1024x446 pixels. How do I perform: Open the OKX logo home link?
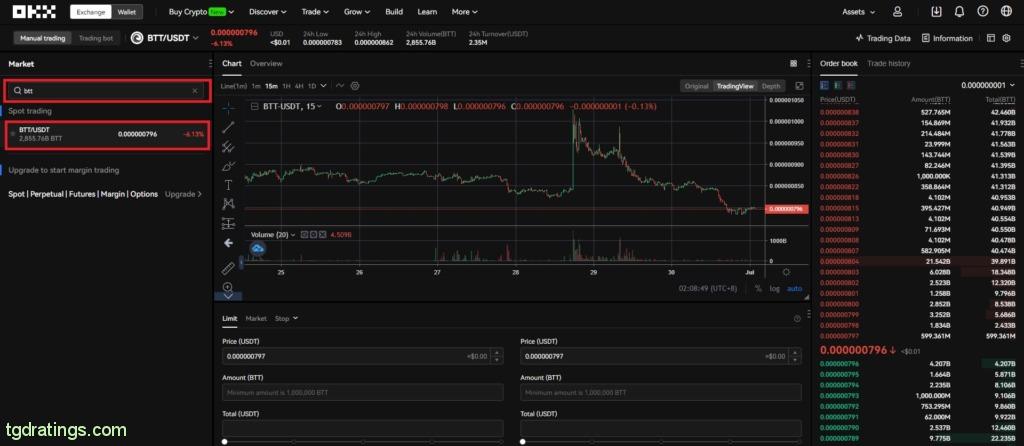pos(34,12)
